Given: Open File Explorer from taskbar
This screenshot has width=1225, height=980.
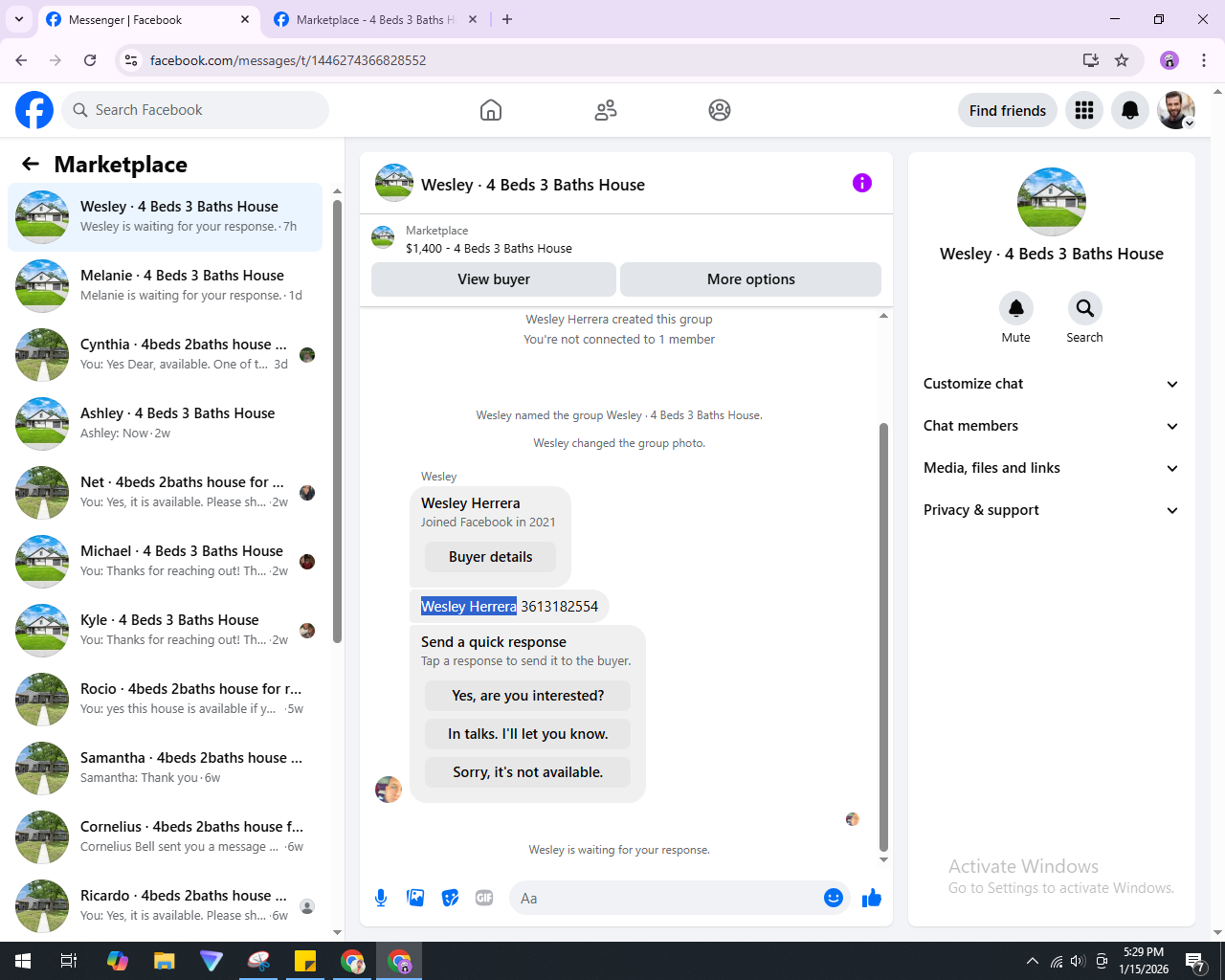Looking at the screenshot, I should pyautogui.click(x=165, y=961).
